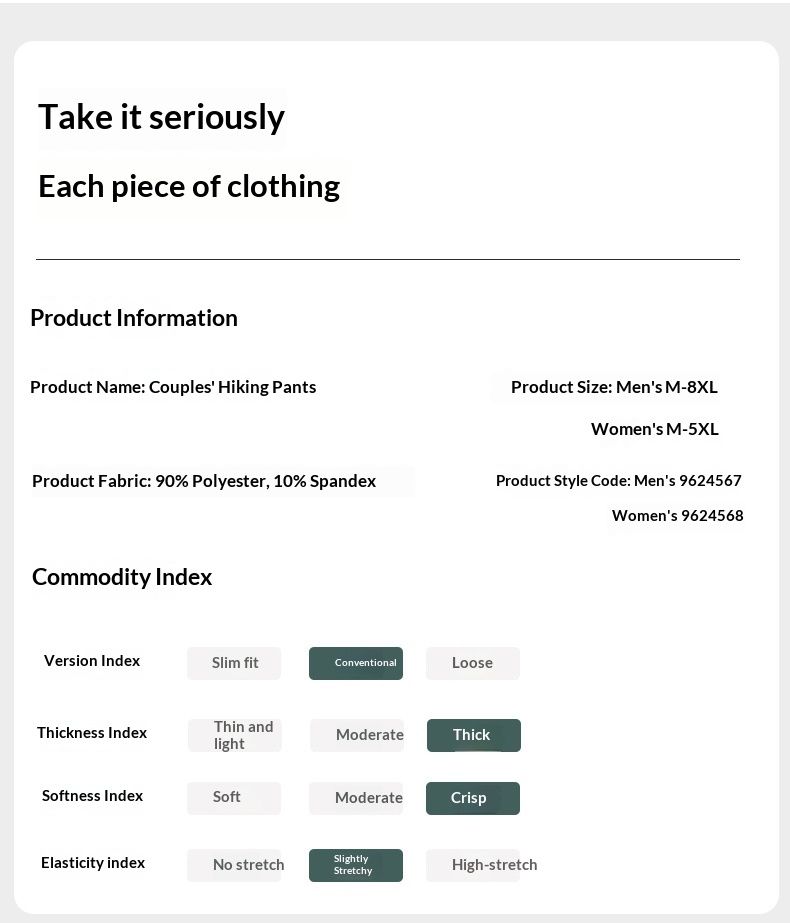This screenshot has width=790, height=923.
Task: Select the High-stretch elasticity option
Action: (x=473, y=865)
